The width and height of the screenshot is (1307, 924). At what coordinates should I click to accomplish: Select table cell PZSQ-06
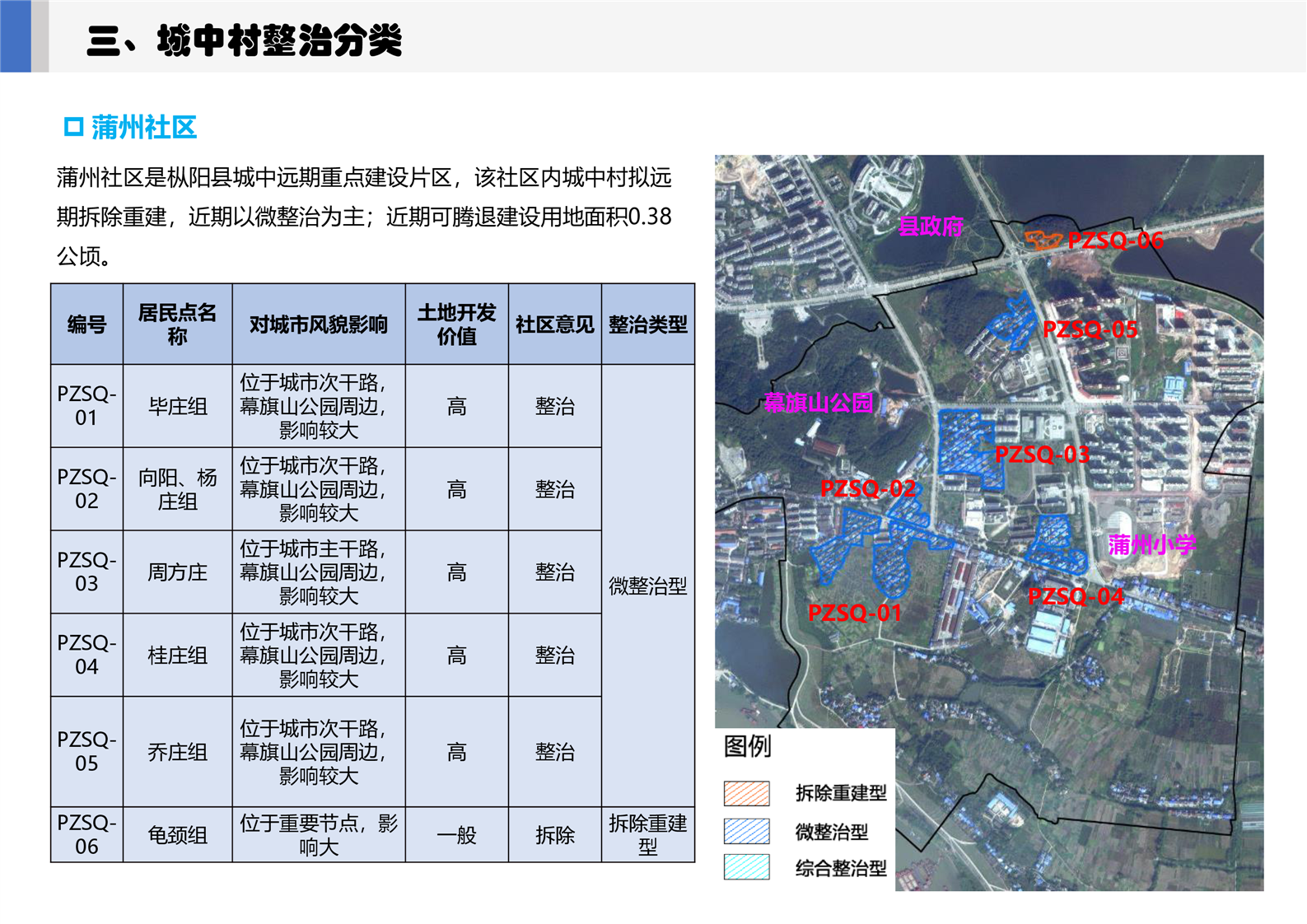pos(87,835)
